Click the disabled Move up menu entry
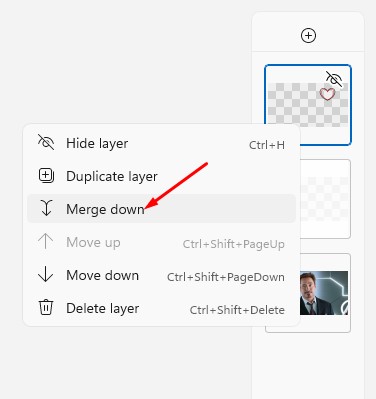 pos(161,242)
